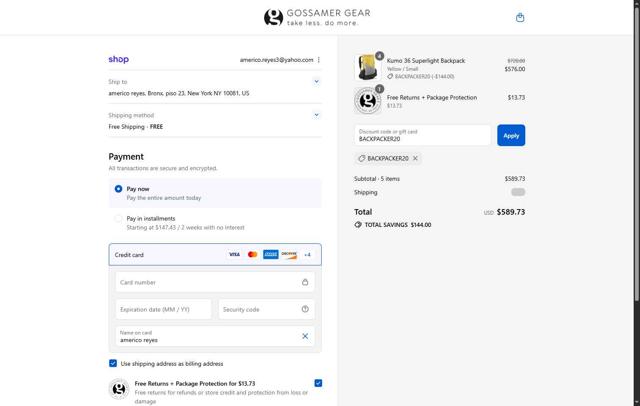
Task: Open the security code help icon
Action: pos(305,309)
